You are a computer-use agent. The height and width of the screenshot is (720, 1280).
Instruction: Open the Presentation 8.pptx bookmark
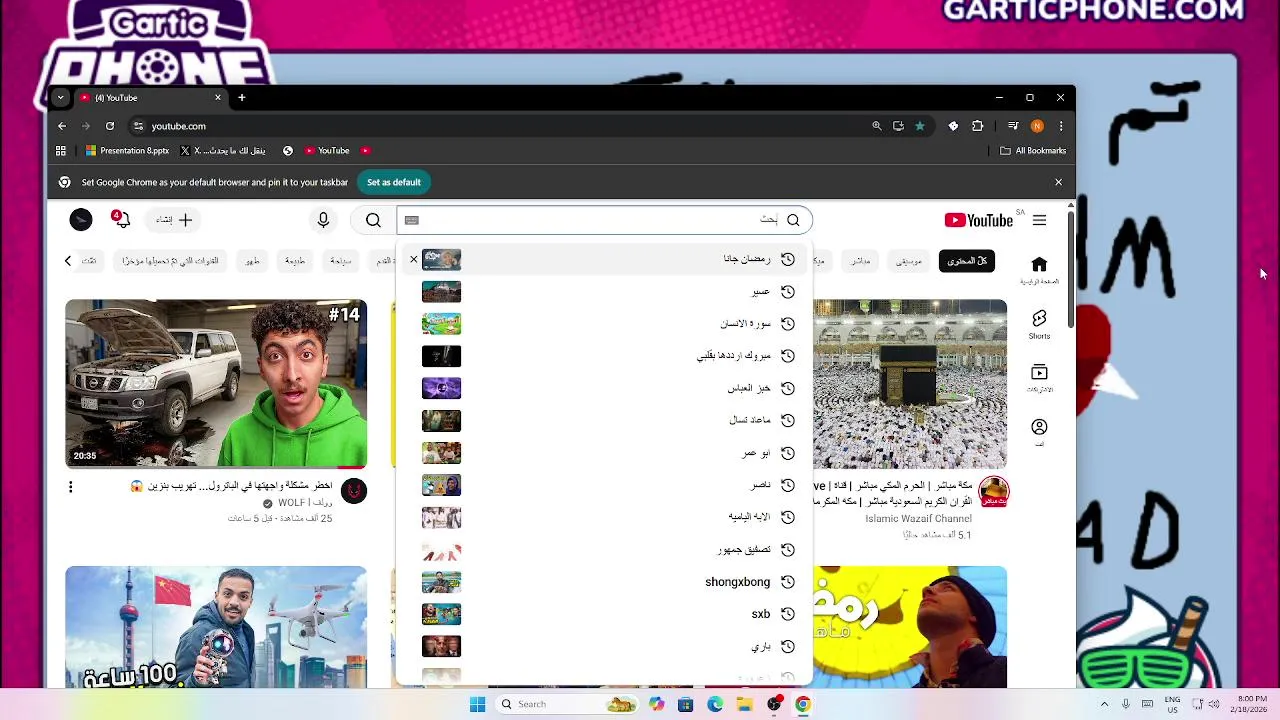[x=127, y=151]
